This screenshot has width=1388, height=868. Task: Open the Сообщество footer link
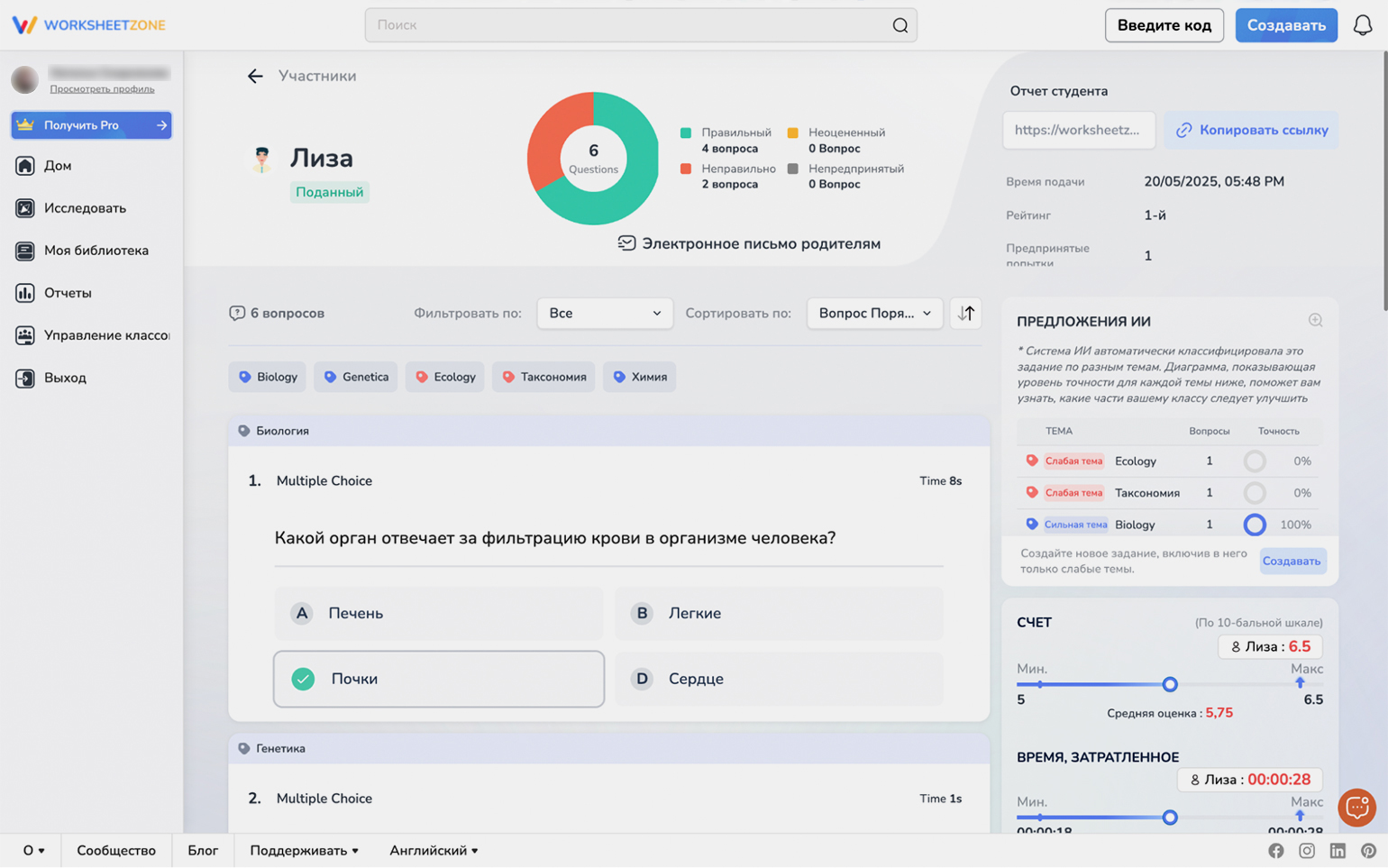coord(116,851)
